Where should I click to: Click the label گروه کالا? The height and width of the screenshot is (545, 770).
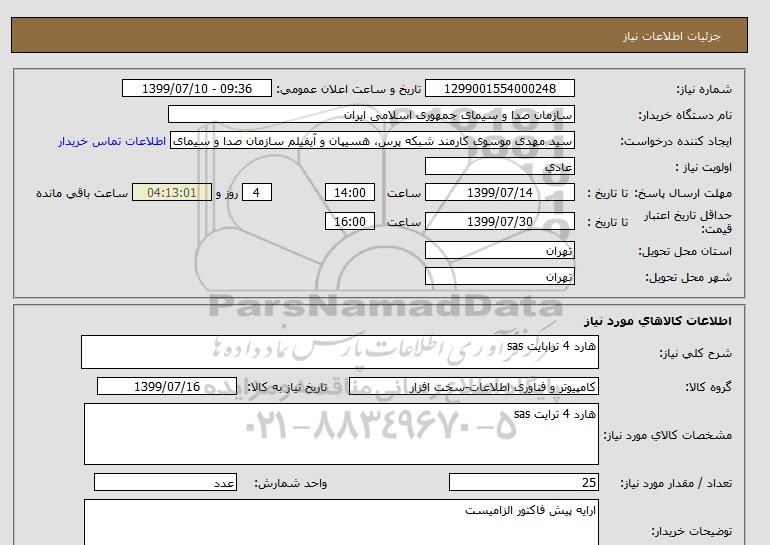(708, 387)
